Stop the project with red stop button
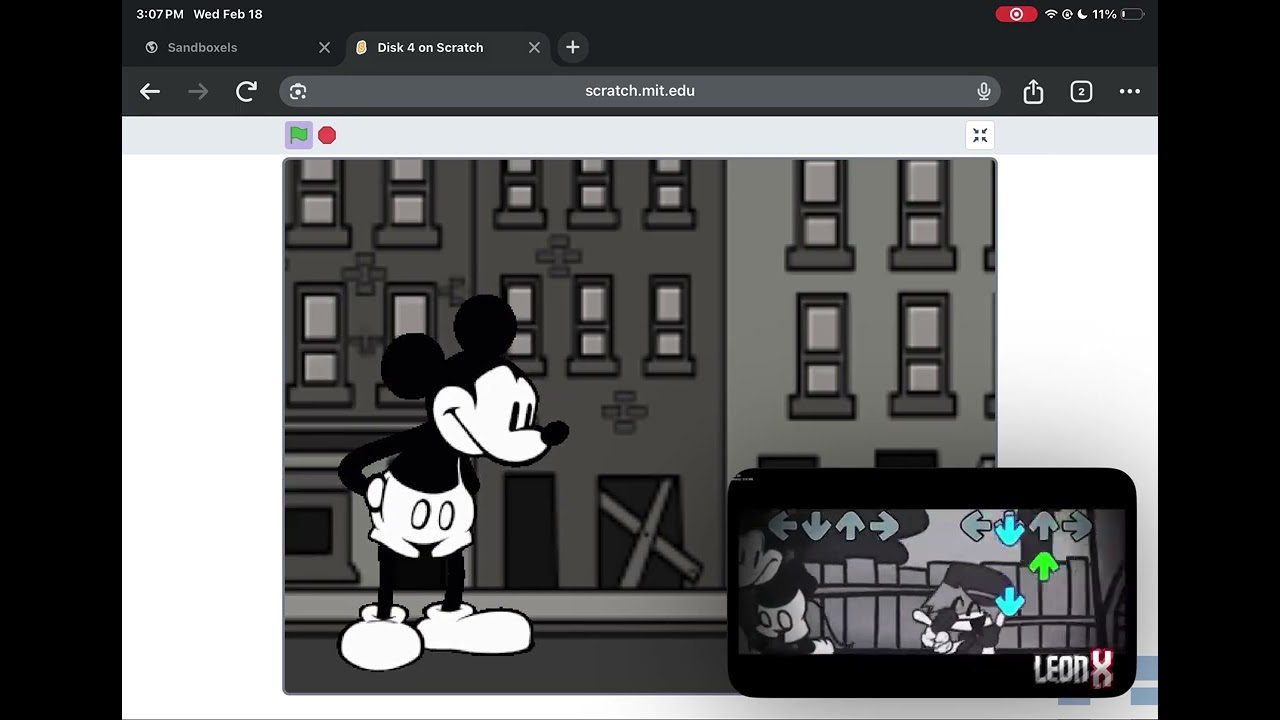 click(x=327, y=135)
